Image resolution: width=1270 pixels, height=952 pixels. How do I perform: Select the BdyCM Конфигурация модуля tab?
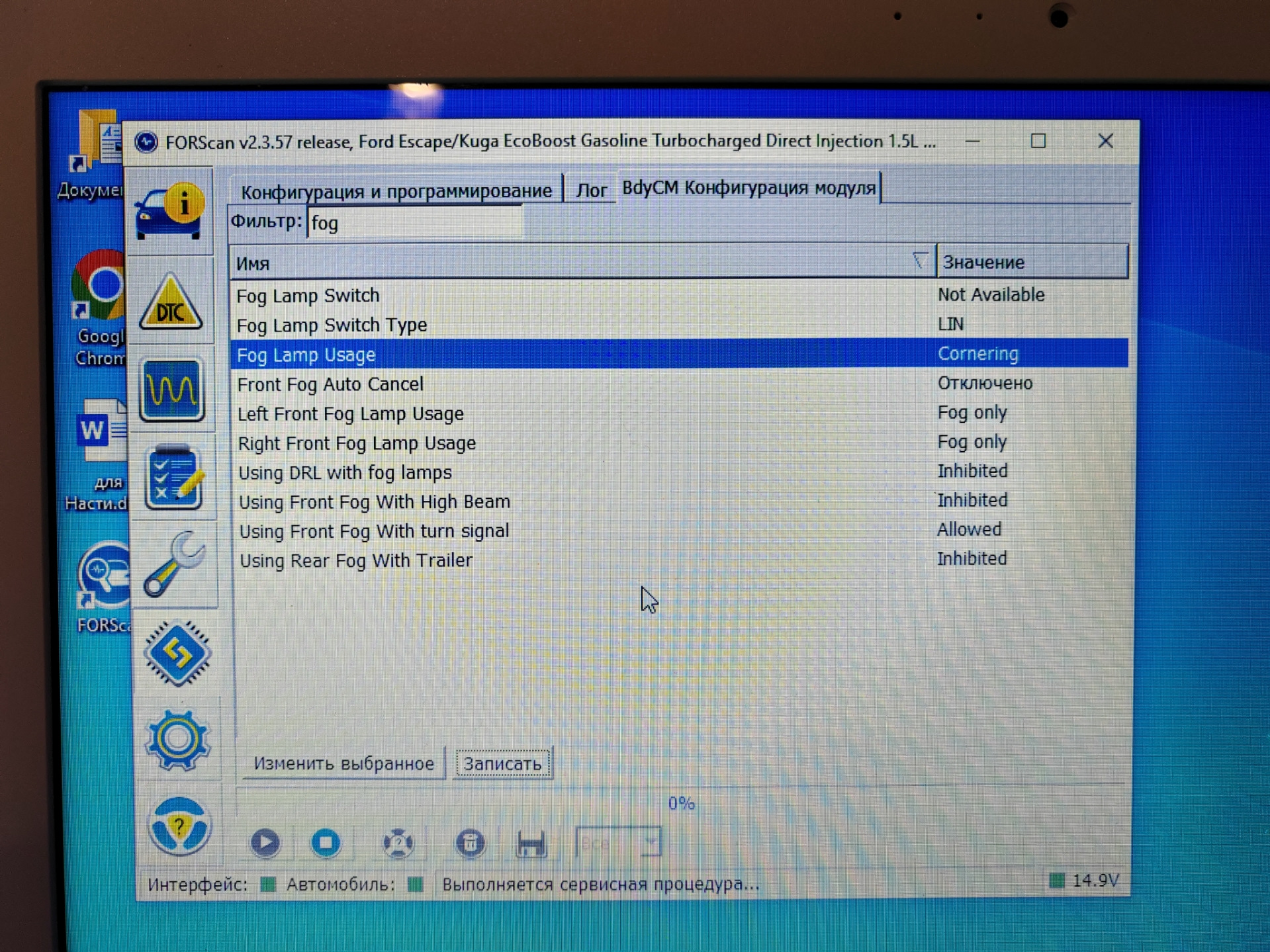748,188
